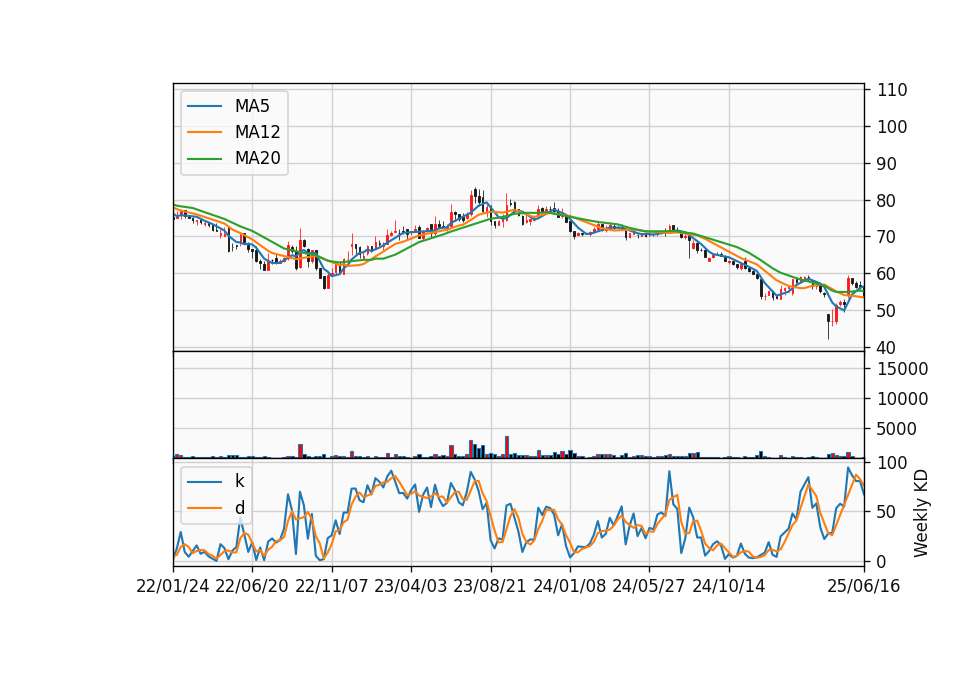Viewport: 960px width, 690px height.
Task: Click the 80 price axis label
Action: [887, 201]
